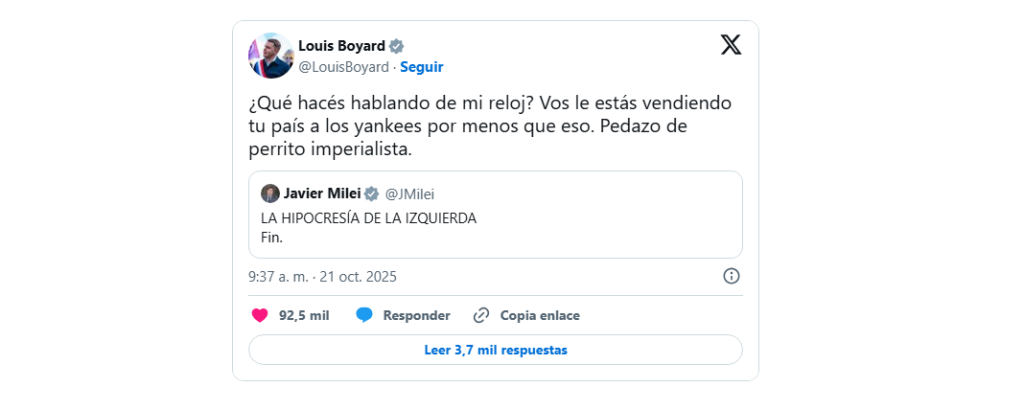Click the reply speech bubble icon

(x=364, y=315)
